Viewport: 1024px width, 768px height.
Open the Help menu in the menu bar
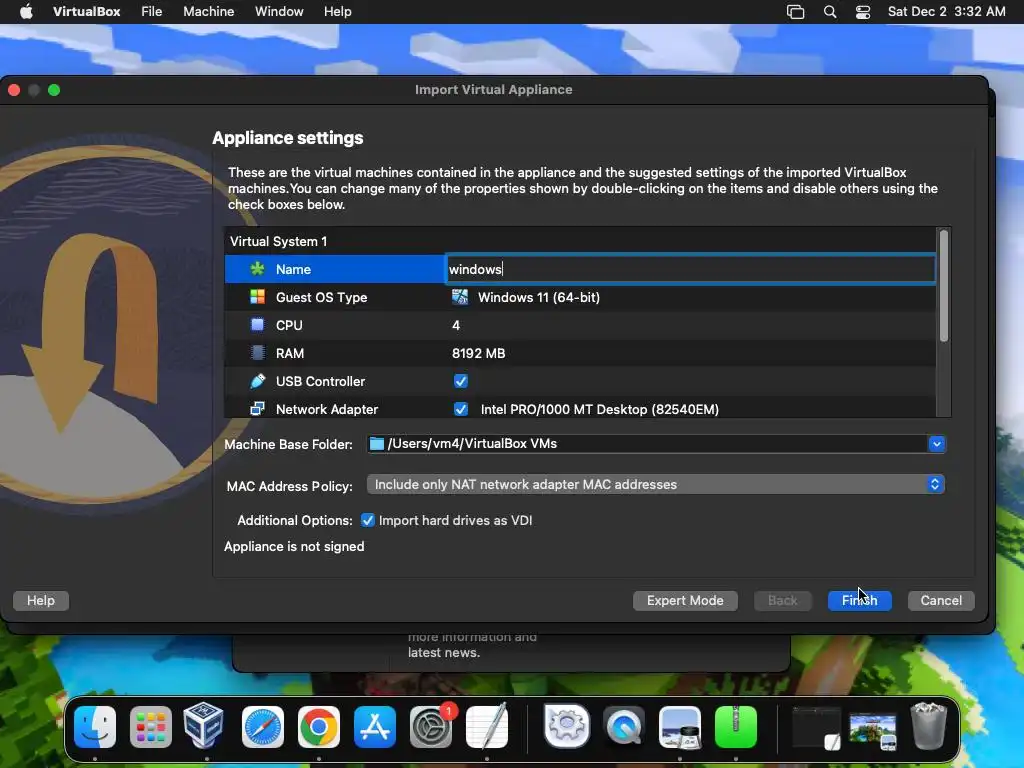338,12
